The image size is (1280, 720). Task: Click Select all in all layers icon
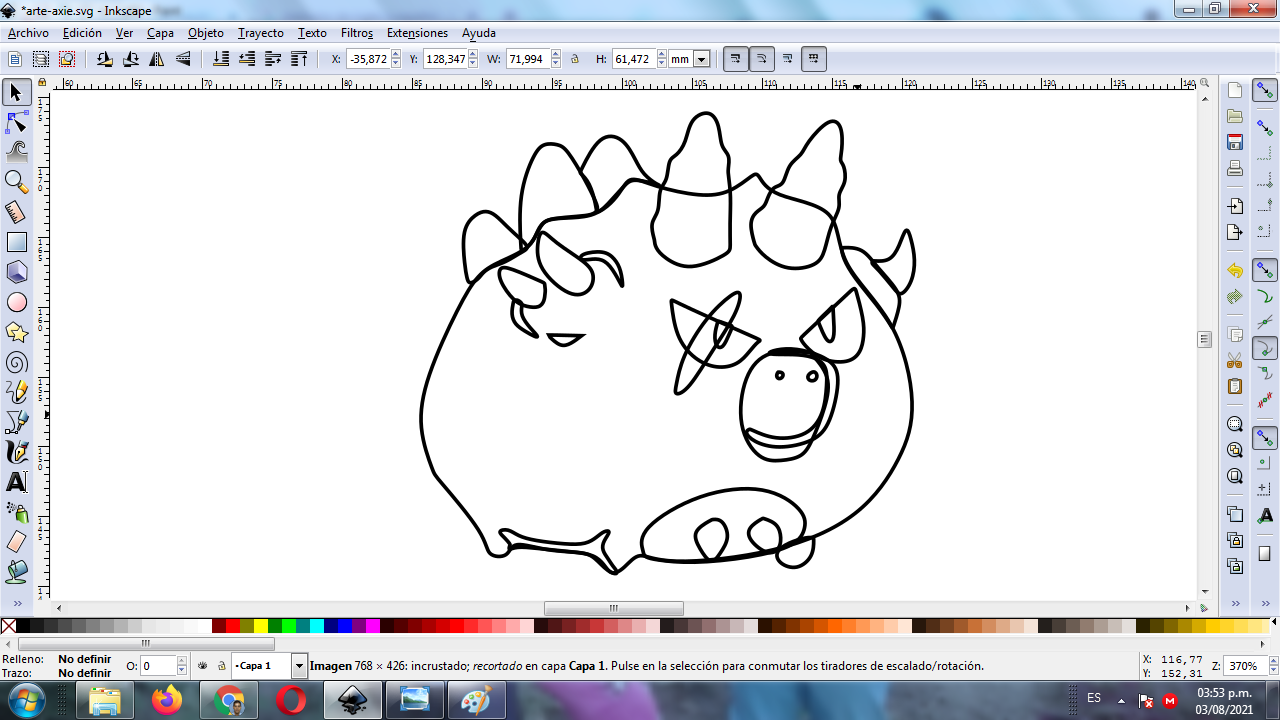pyautogui.click(x=41, y=60)
